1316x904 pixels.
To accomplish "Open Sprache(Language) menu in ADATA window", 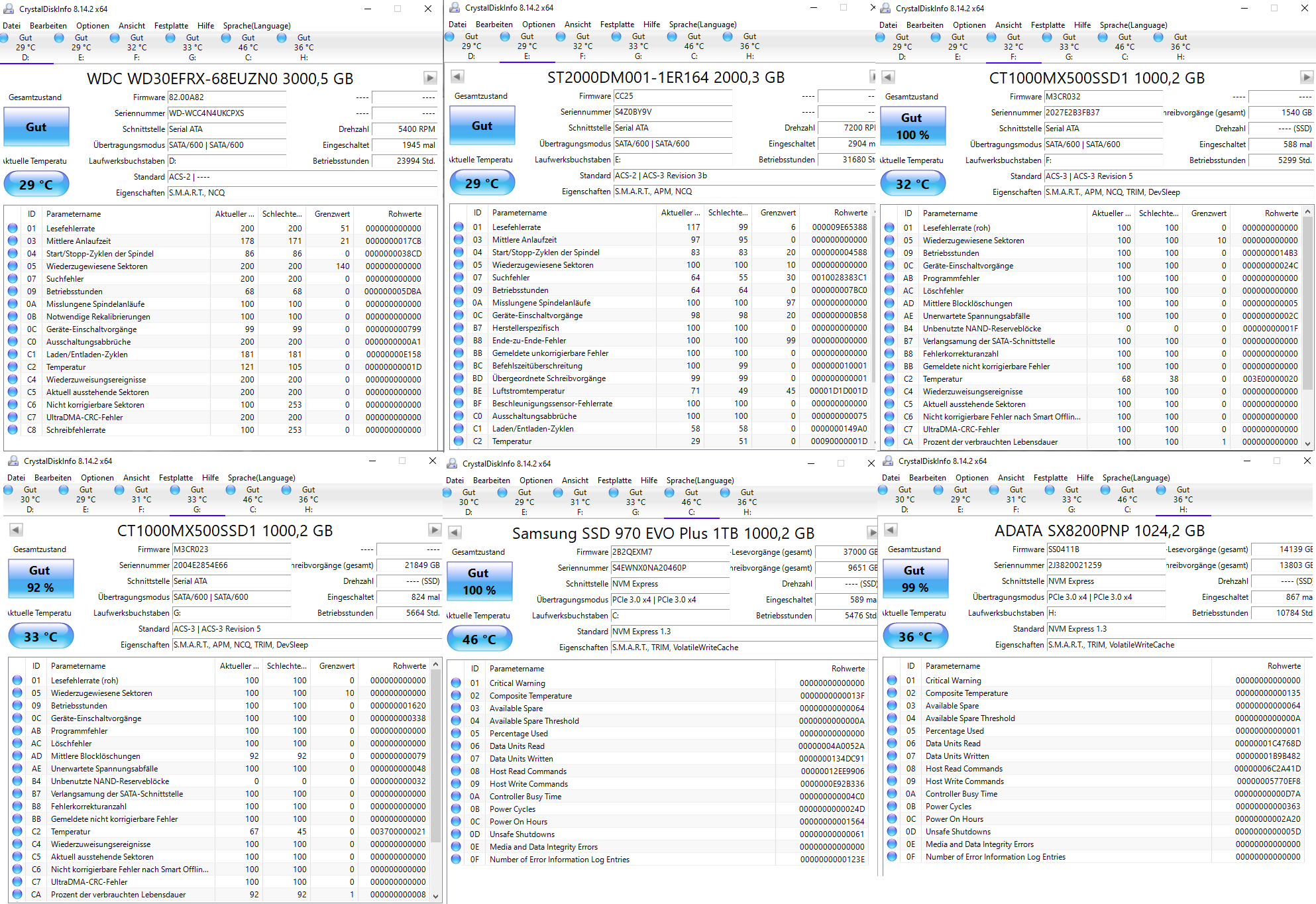I will [x=1136, y=478].
